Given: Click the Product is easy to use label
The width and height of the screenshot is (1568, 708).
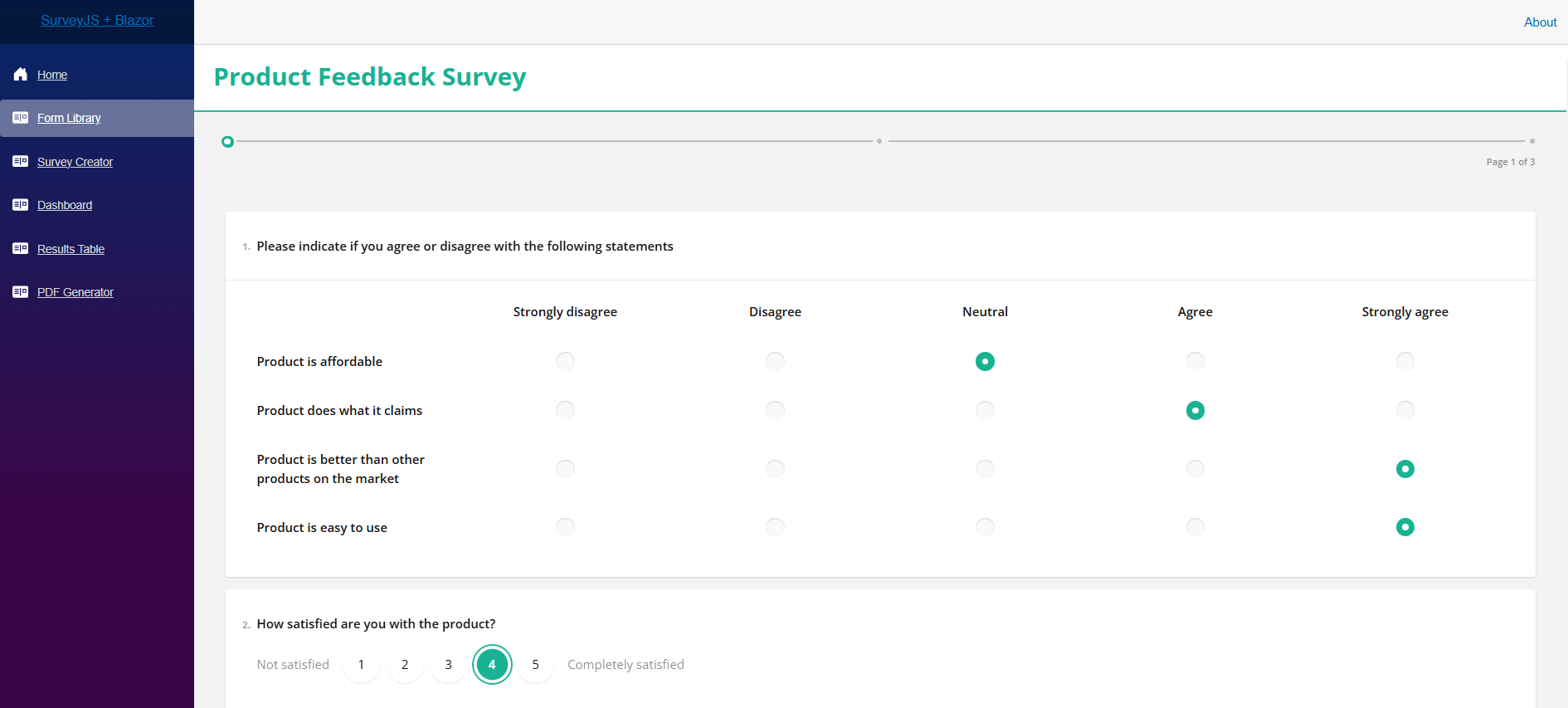Looking at the screenshot, I should pyautogui.click(x=322, y=528).
